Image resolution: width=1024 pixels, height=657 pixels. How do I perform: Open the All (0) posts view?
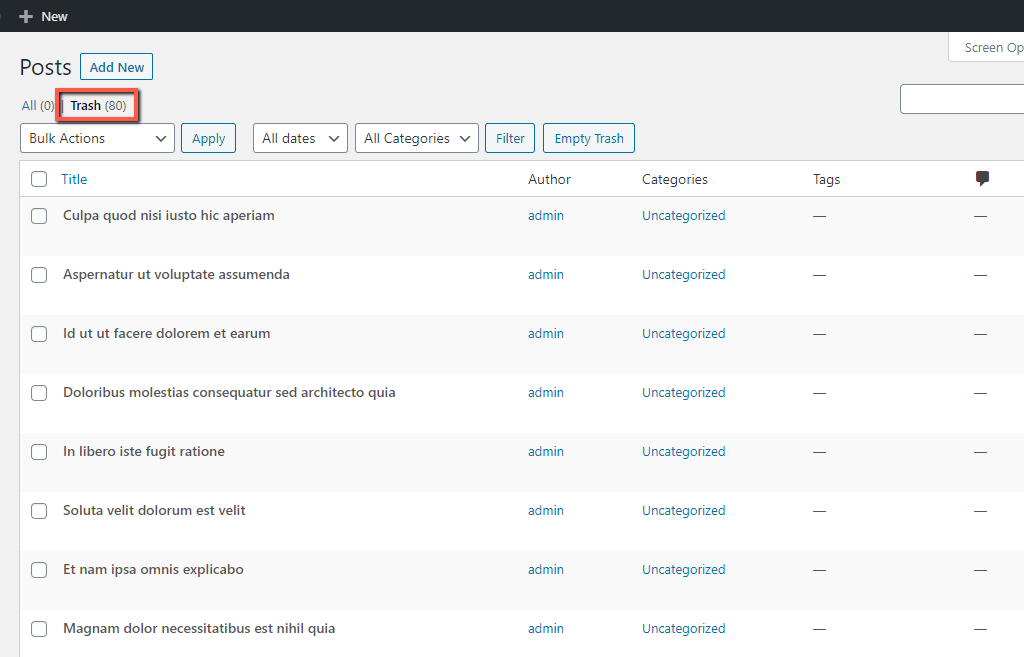click(38, 106)
